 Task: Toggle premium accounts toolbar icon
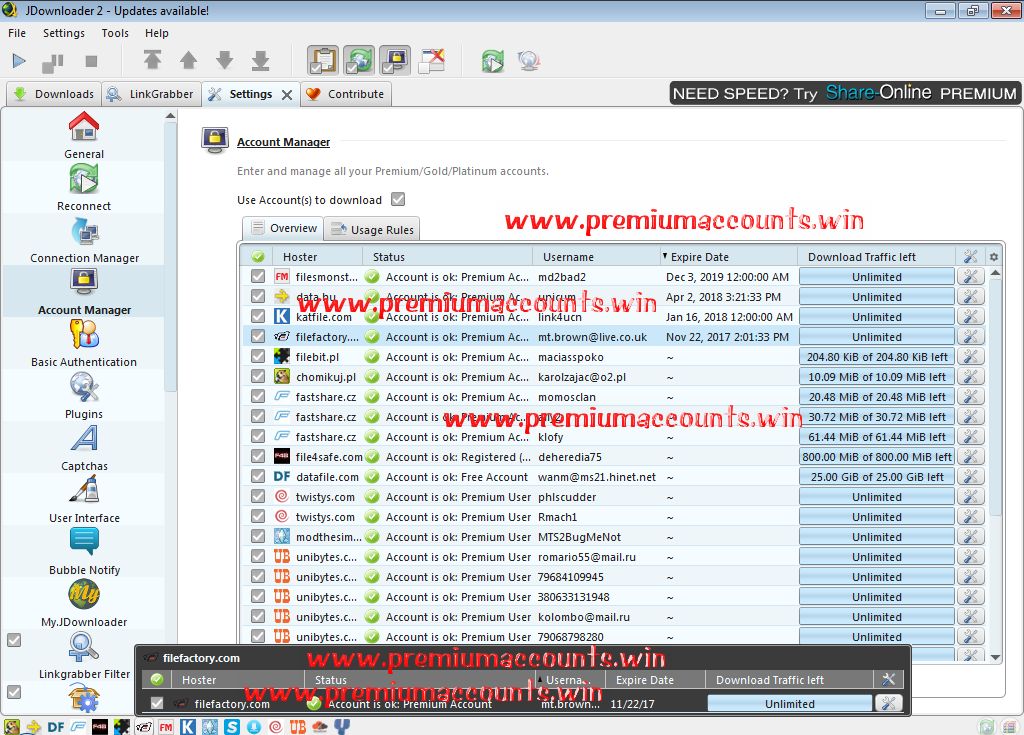(x=396, y=60)
